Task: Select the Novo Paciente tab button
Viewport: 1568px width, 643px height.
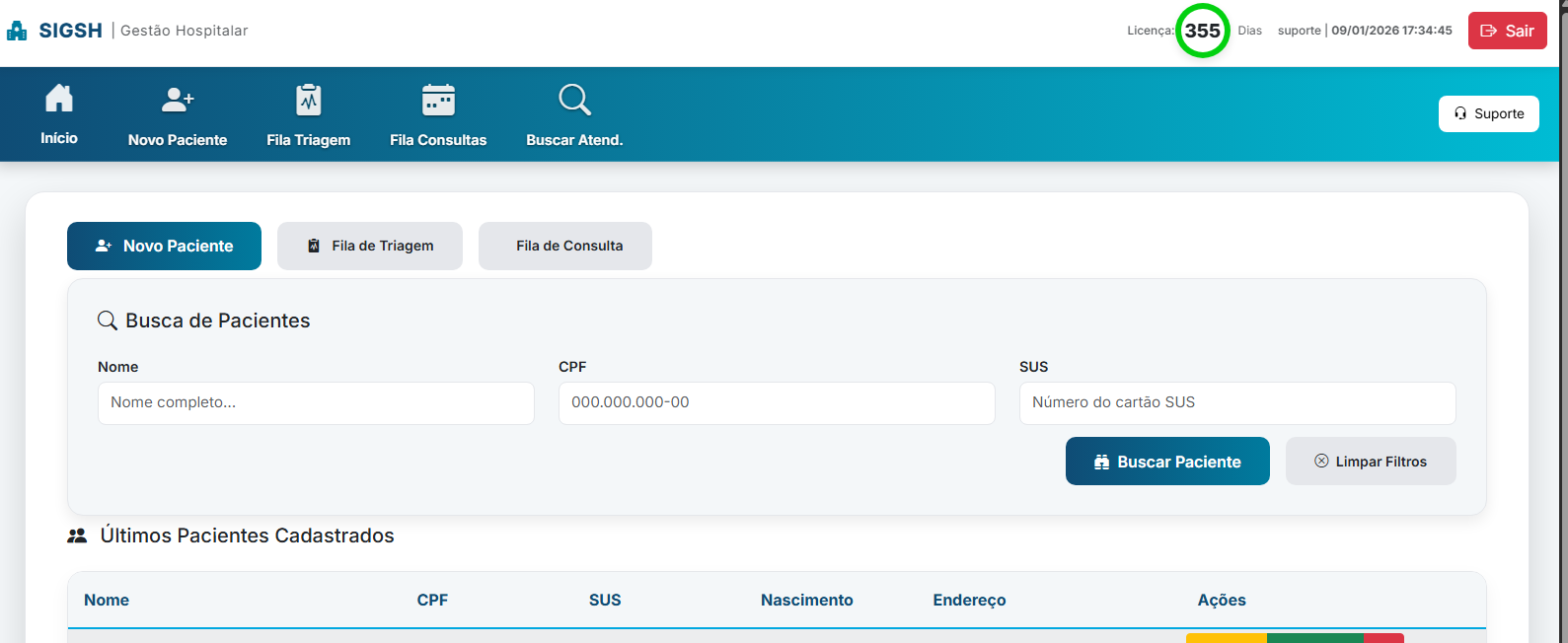Action: 164,246
